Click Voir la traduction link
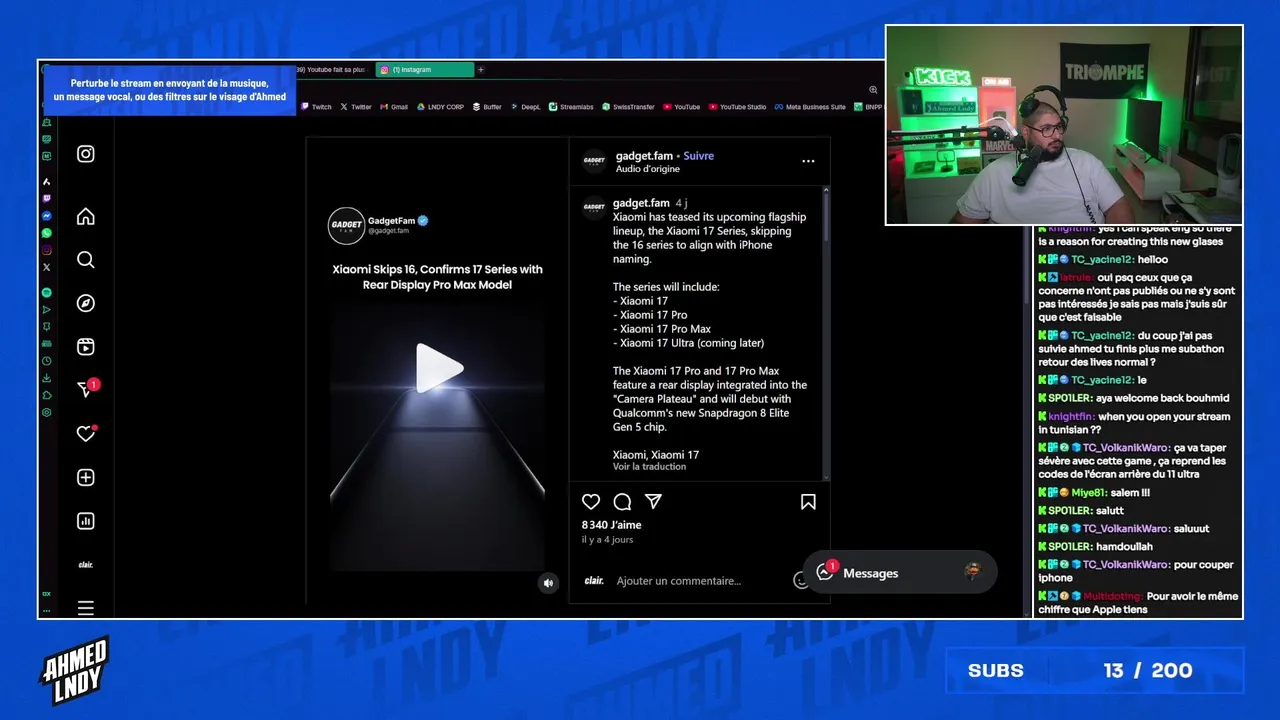1280x720 pixels. [649, 467]
